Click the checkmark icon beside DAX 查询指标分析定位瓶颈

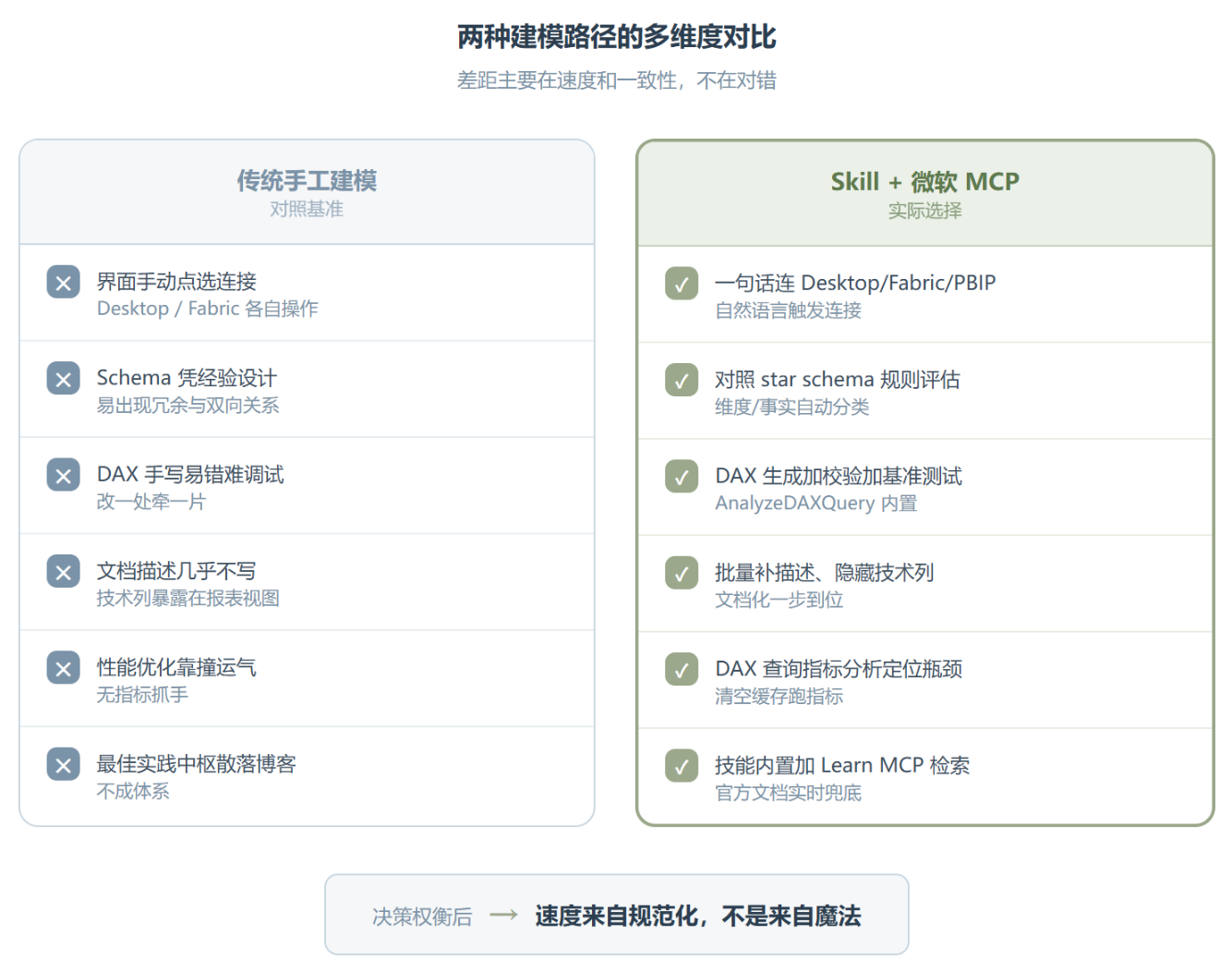[x=682, y=671]
